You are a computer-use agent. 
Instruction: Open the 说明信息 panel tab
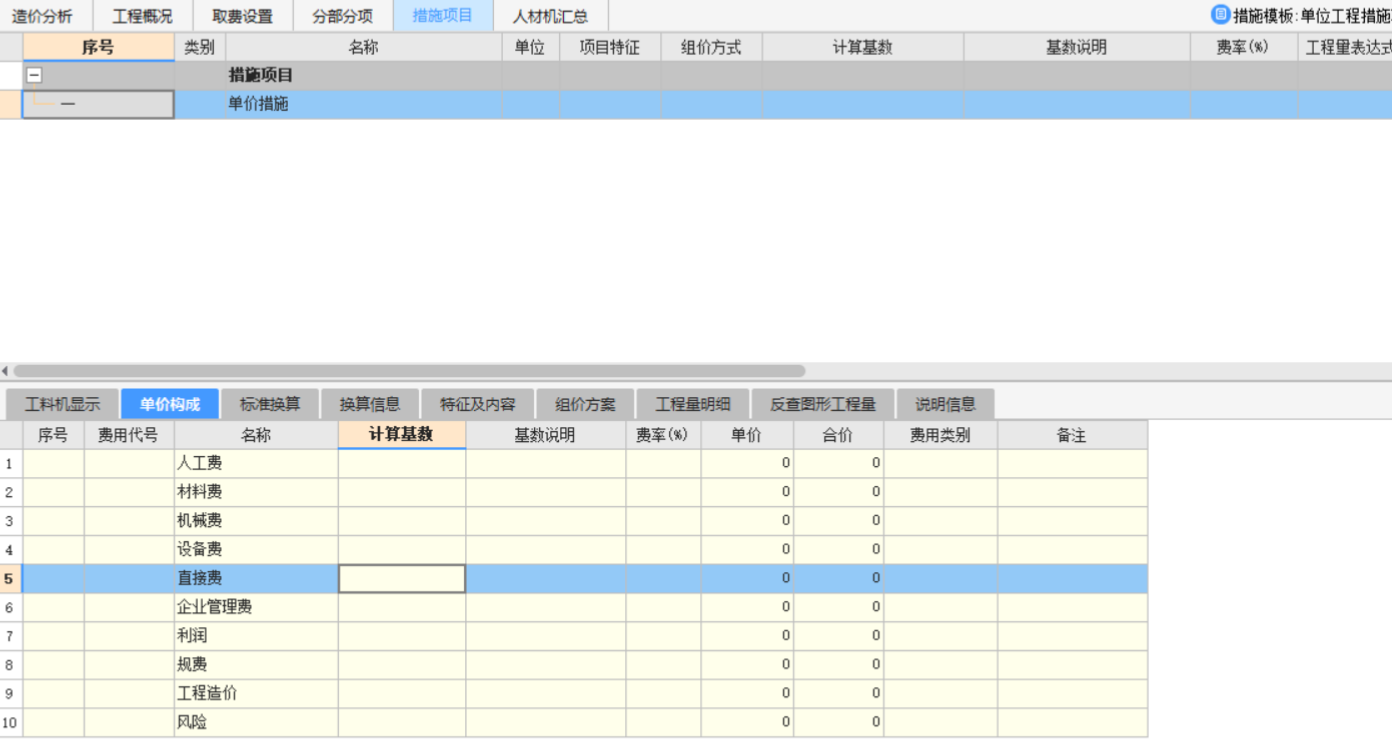945,404
